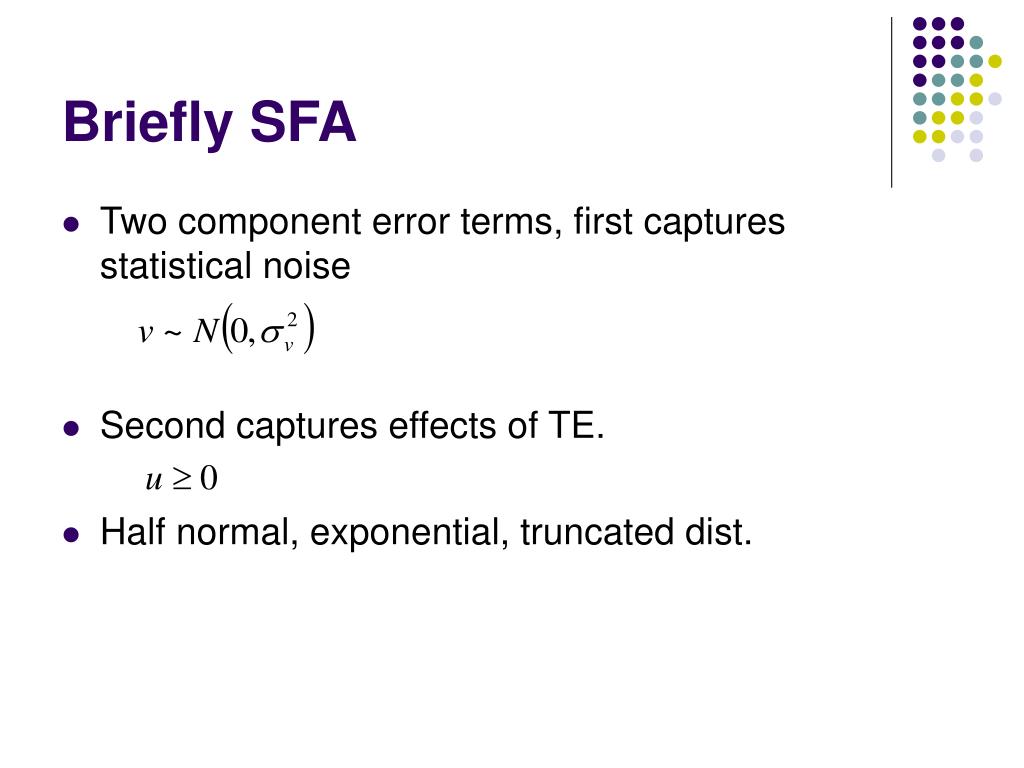Image resolution: width=1024 pixels, height=768 pixels.
Task: Click the letter N in the variance formula
Action: click(205, 331)
